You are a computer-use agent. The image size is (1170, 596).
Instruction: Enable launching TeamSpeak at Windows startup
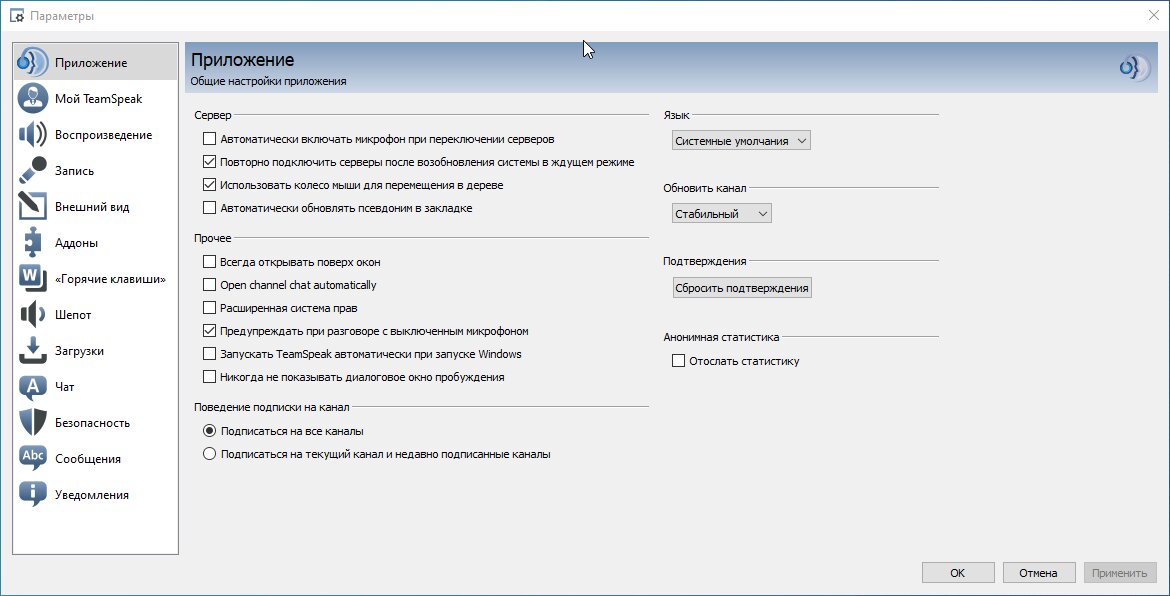pyautogui.click(x=209, y=354)
